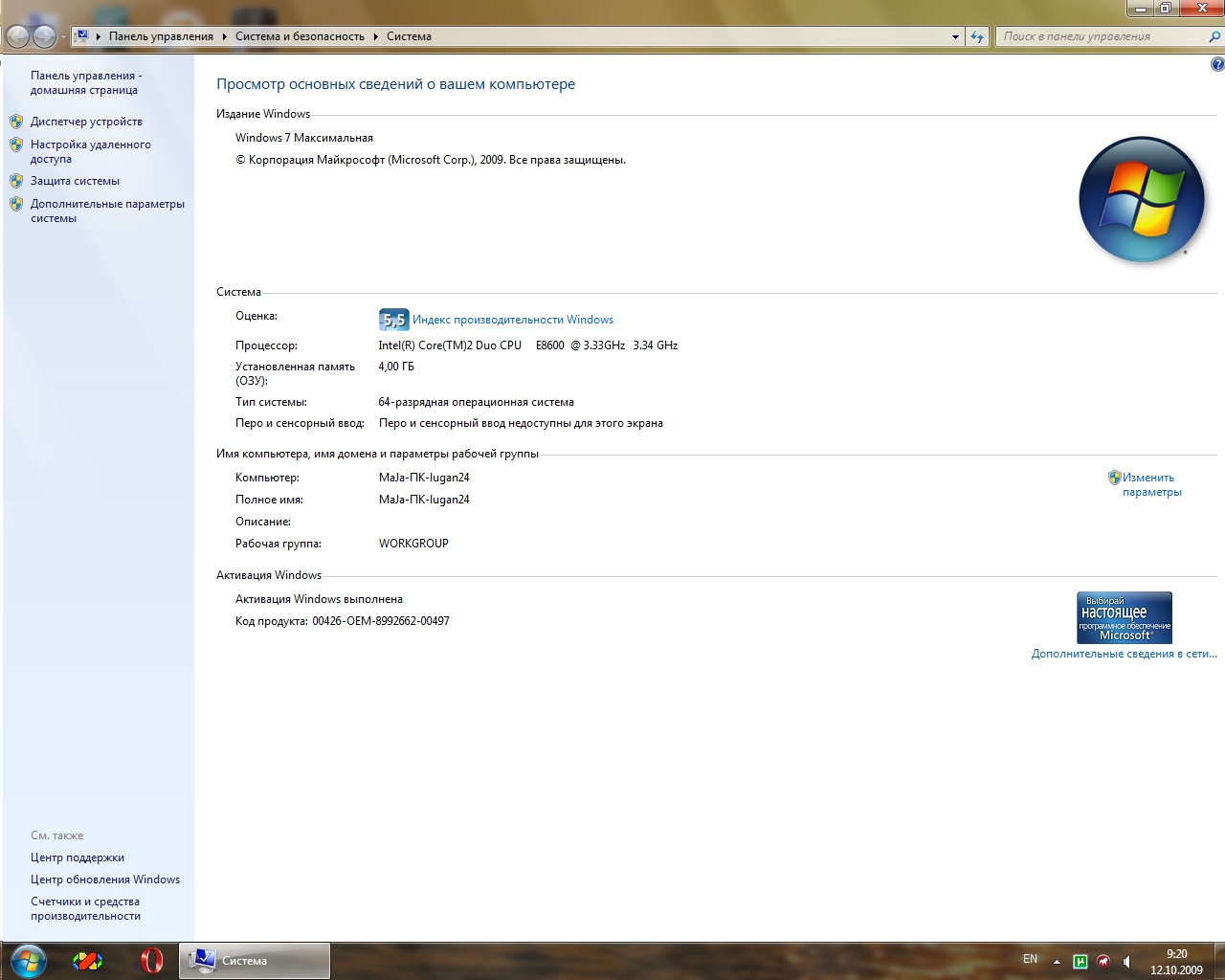Open Диспетчер устройств link
Image resolution: width=1225 pixels, height=980 pixels.
(x=86, y=122)
